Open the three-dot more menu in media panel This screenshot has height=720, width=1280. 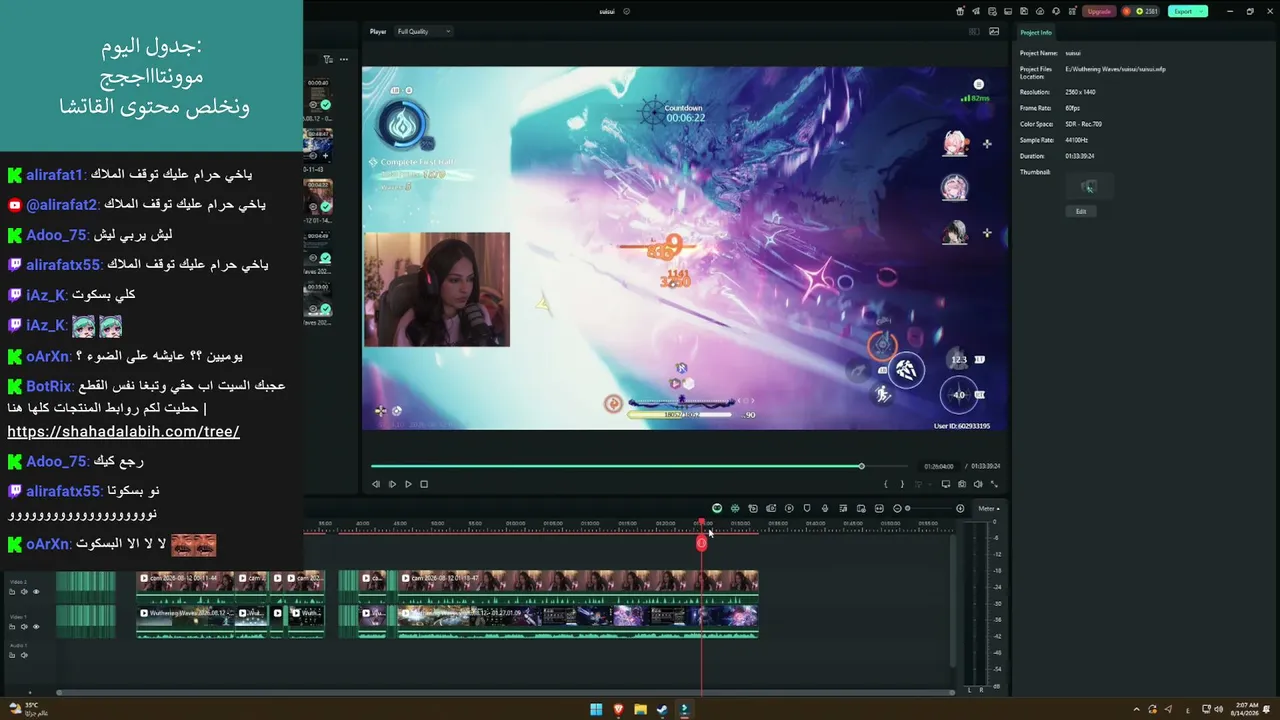click(x=344, y=59)
